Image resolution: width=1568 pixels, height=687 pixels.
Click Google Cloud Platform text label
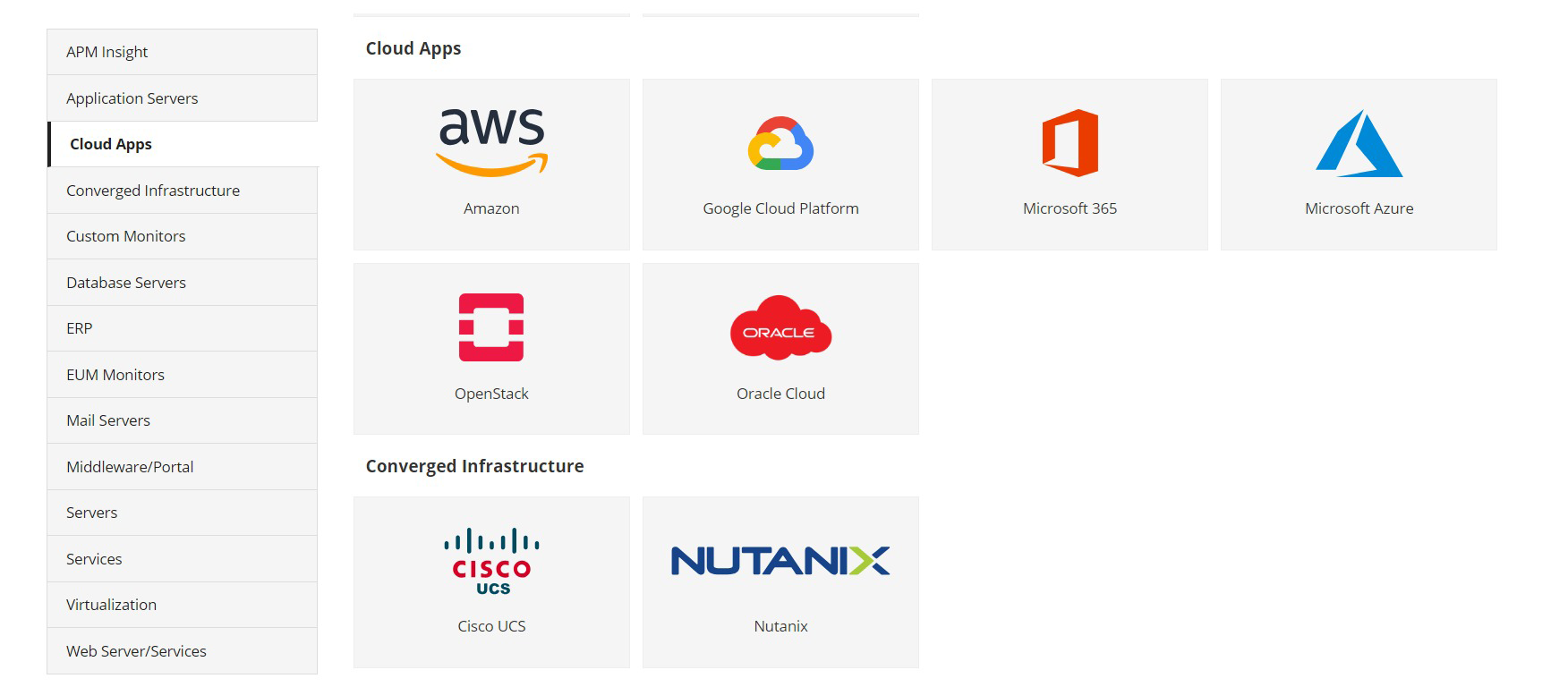780,208
